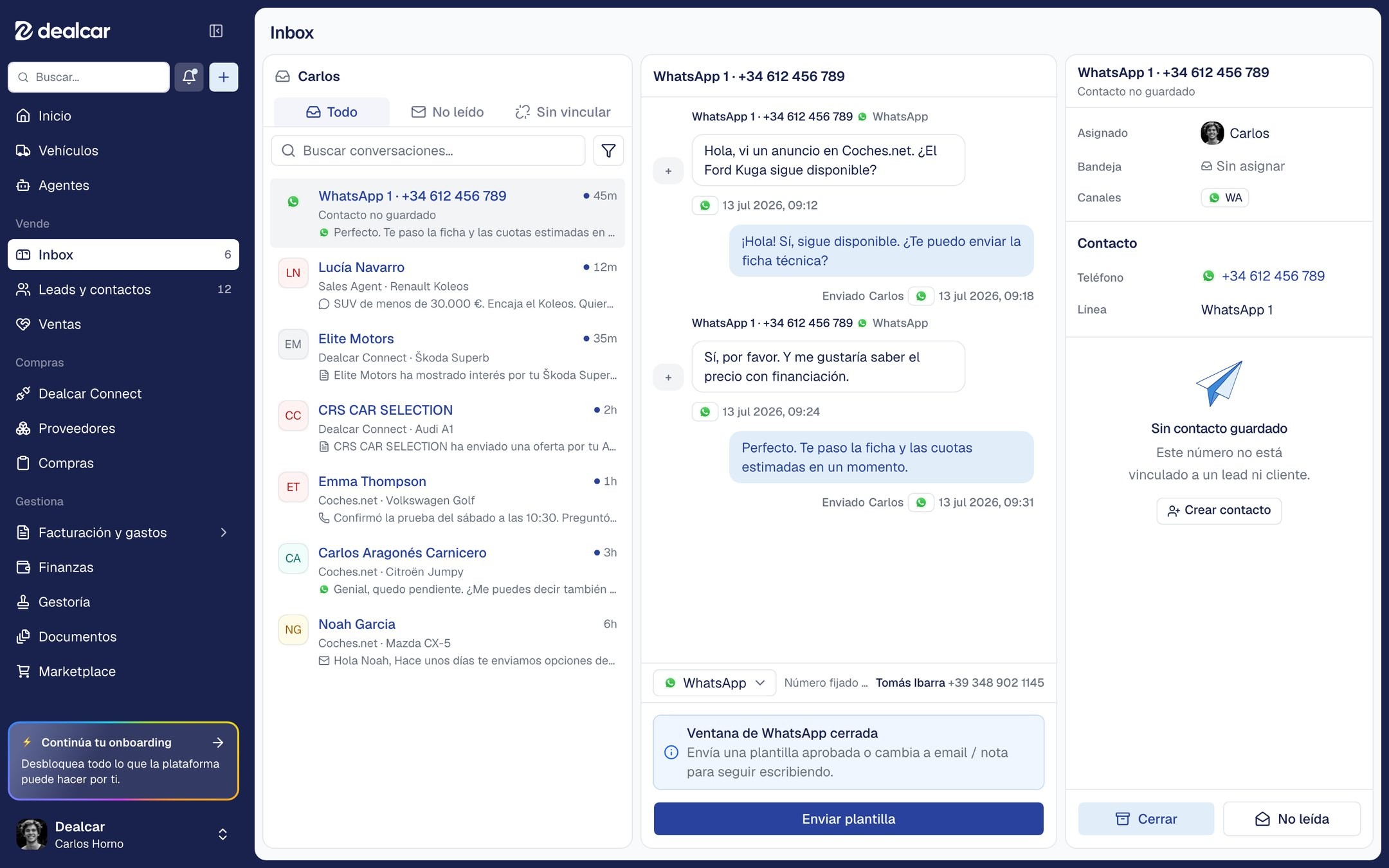Show Sin vincular conversations tab

coord(563,112)
